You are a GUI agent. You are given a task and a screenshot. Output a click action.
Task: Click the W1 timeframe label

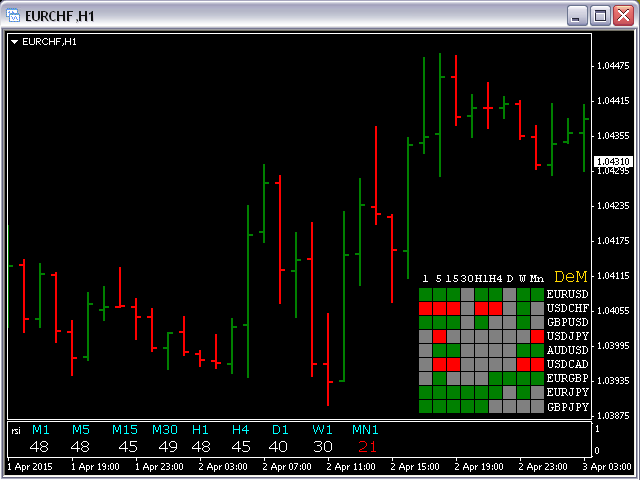click(x=322, y=430)
